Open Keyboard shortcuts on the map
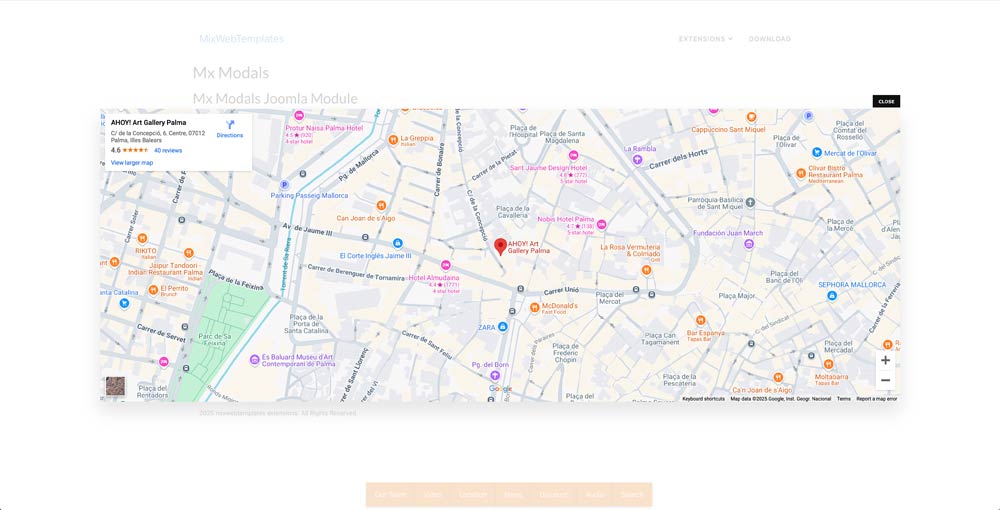 pyautogui.click(x=703, y=399)
